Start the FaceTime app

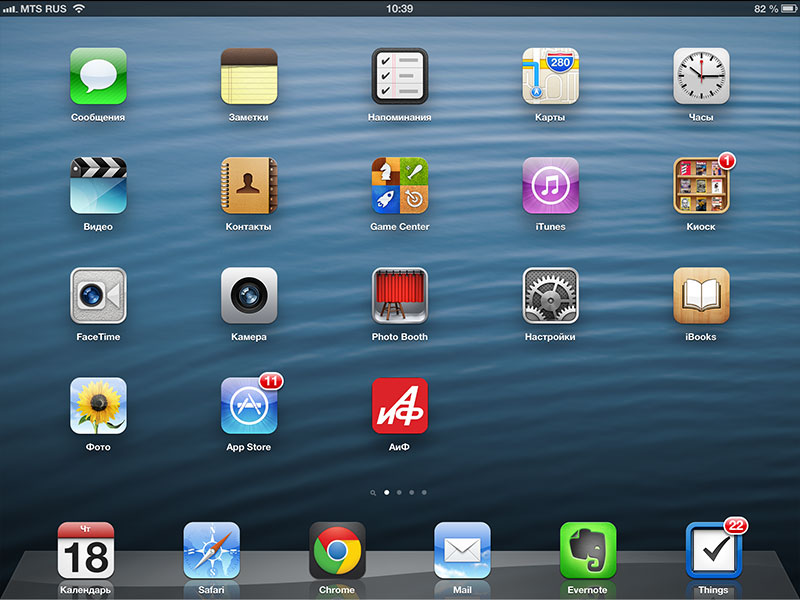[x=98, y=296]
